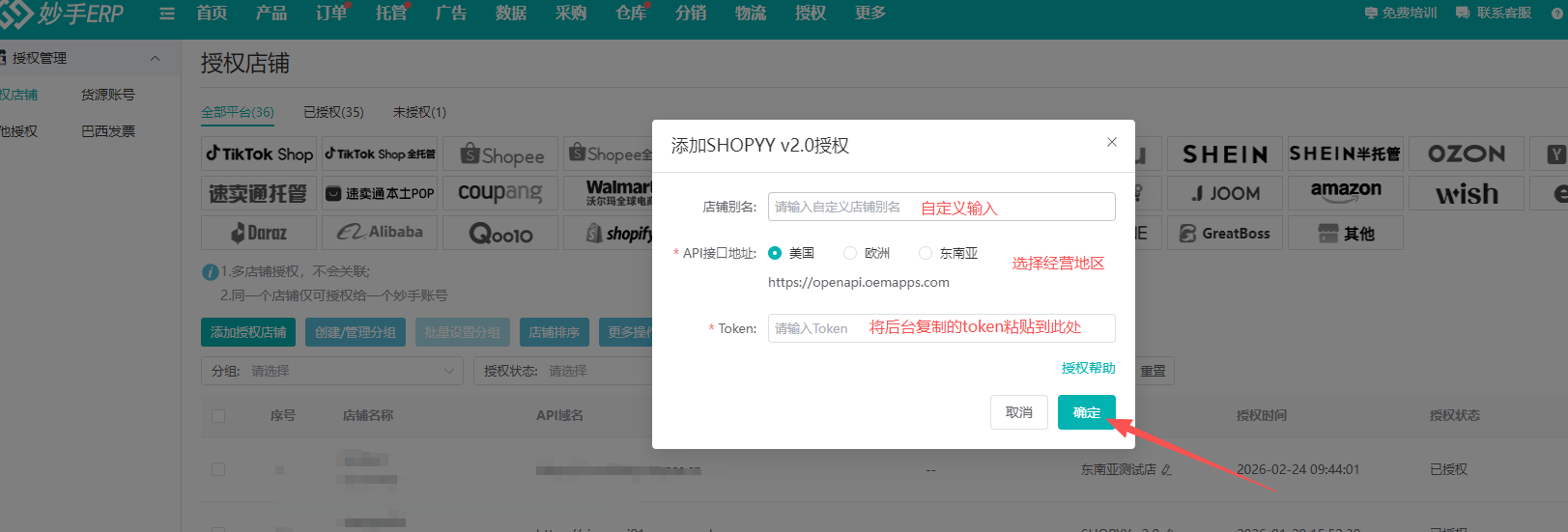Pick the Amazon platform logo

tap(1345, 192)
